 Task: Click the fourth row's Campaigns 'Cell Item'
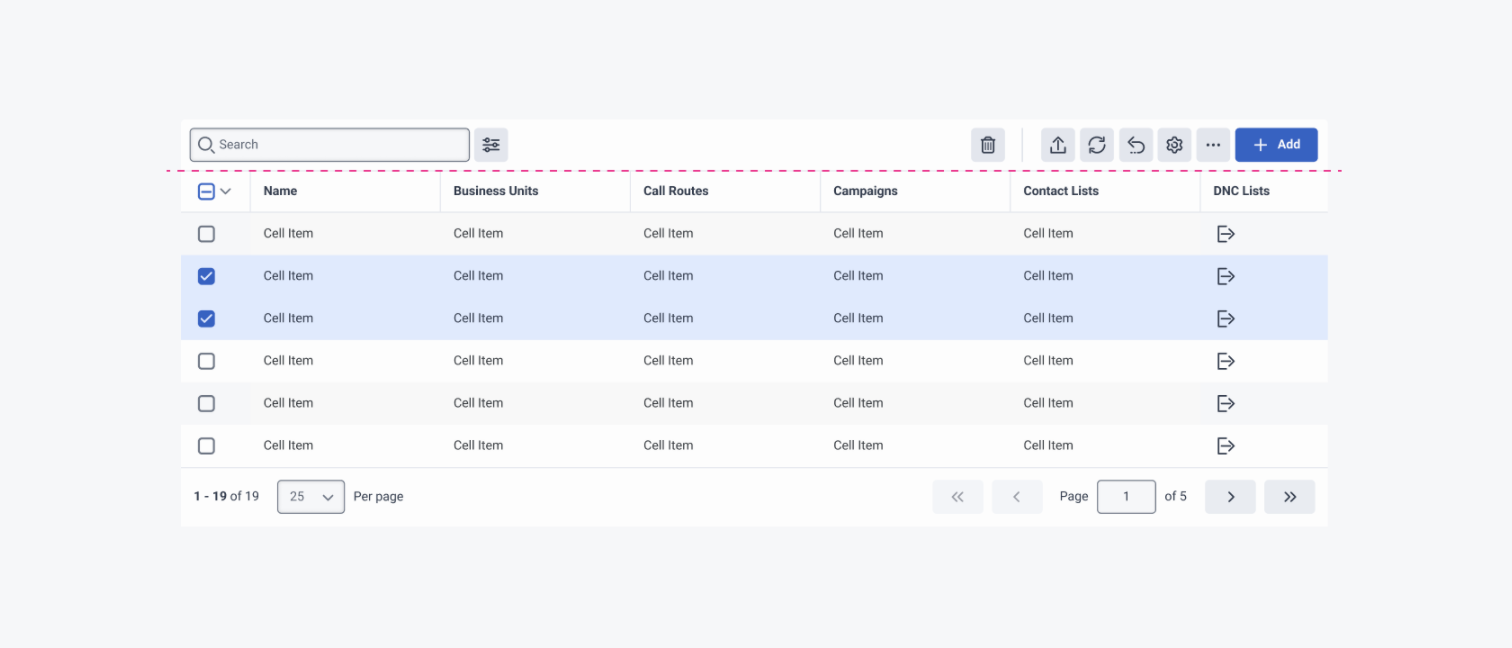coord(858,361)
